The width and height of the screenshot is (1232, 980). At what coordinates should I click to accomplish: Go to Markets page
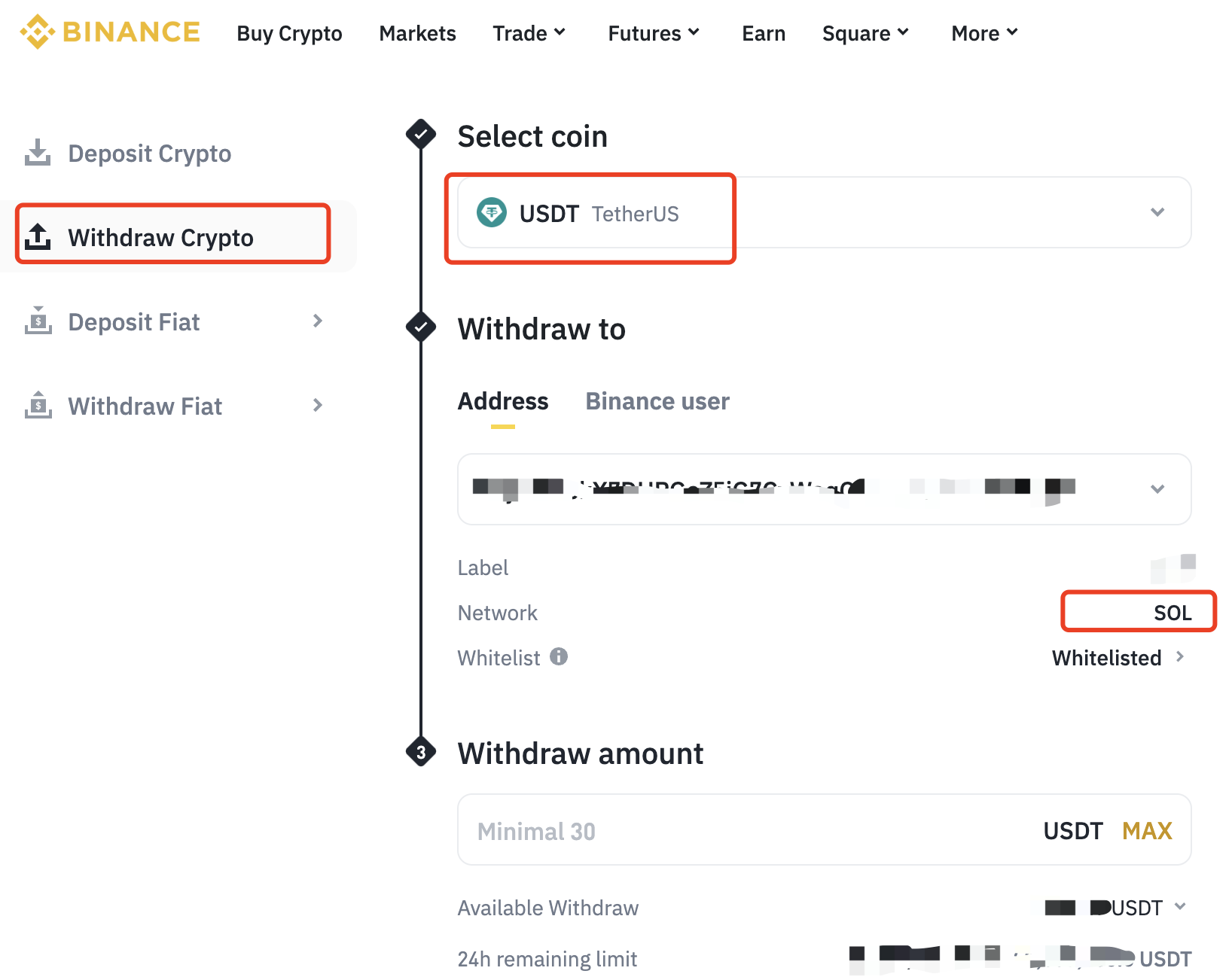click(x=417, y=33)
